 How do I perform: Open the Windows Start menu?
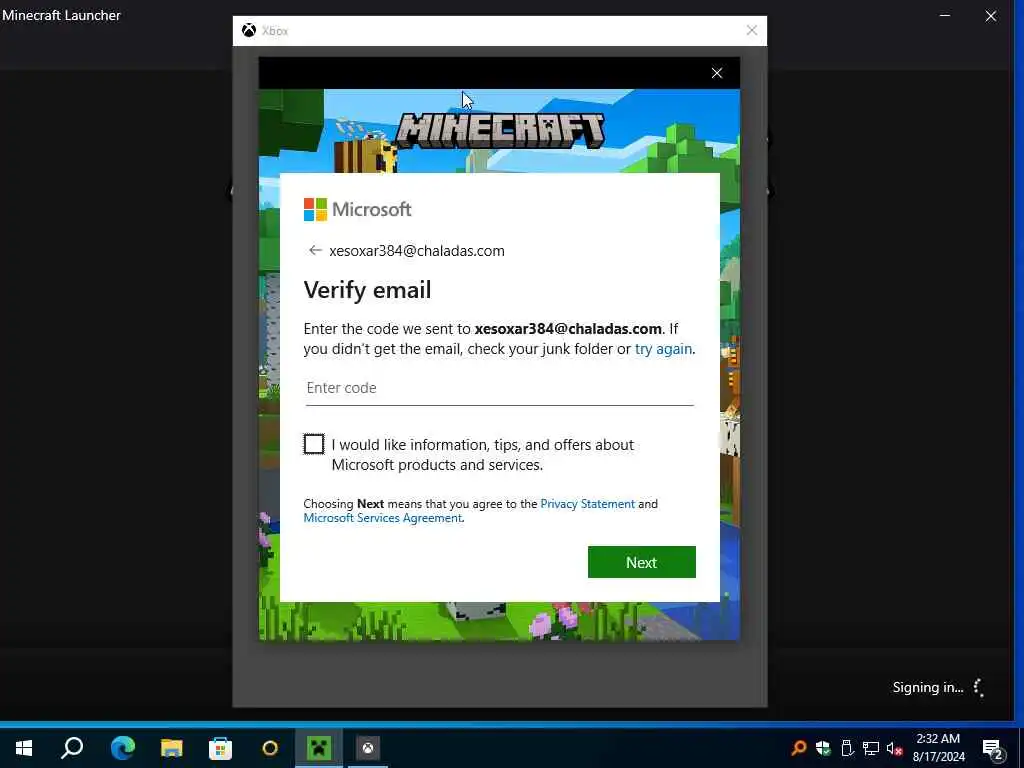point(24,748)
